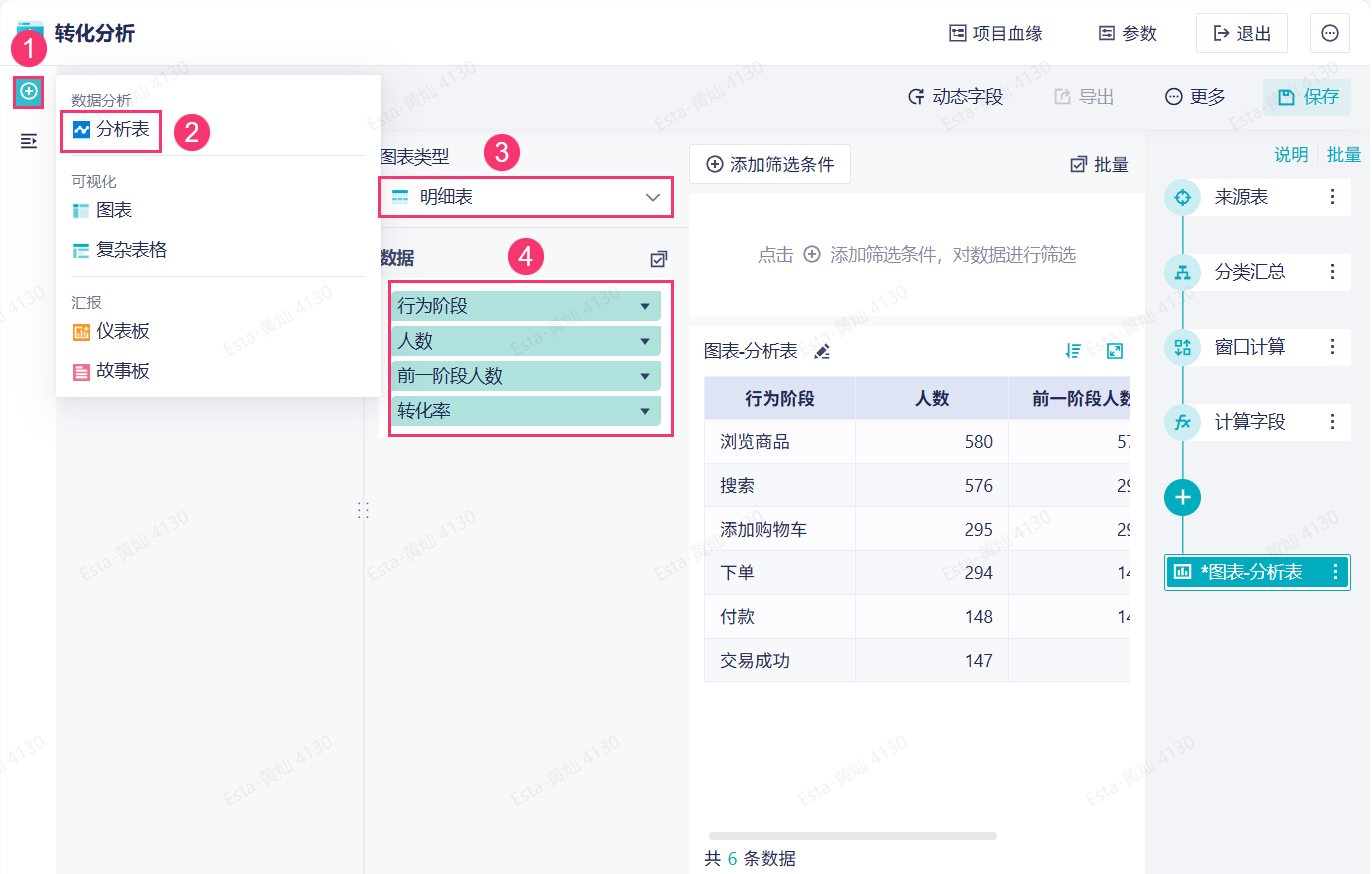Open the top-right ellipsis more options
This screenshot has width=1372, height=874.
(x=1330, y=33)
